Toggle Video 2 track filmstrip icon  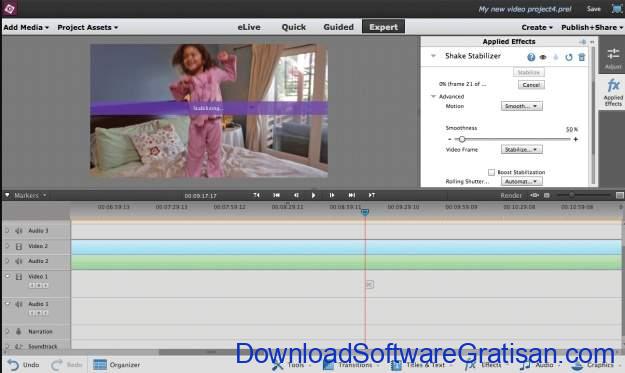pyautogui.click(x=19, y=246)
